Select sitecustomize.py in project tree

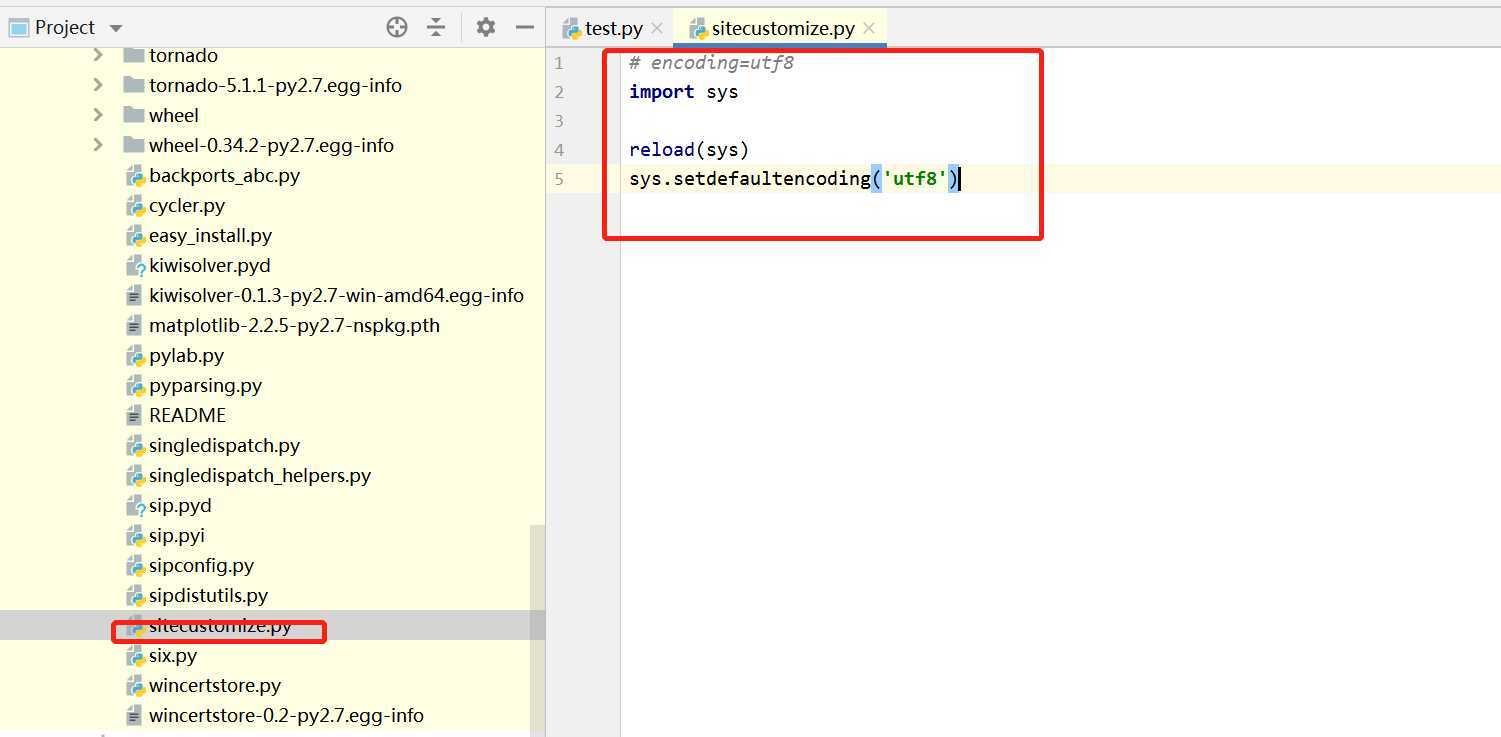(x=220, y=626)
